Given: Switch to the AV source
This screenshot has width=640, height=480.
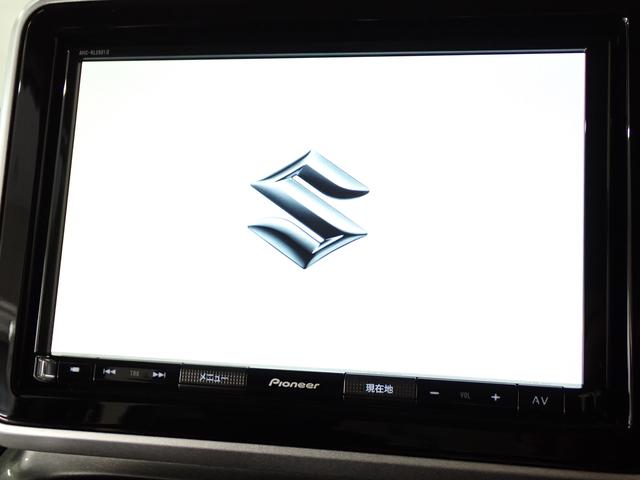Looking at the screenshot, I should (540, 400).
